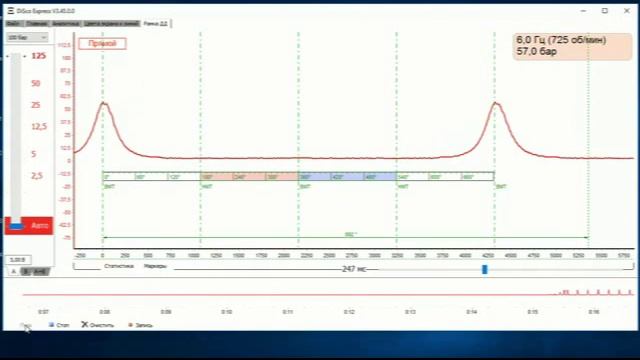Open the Цвета экрана и линий tab
The height and width of the screenshot is (360, 640).
pyautogui.click(x=111, y=24)
